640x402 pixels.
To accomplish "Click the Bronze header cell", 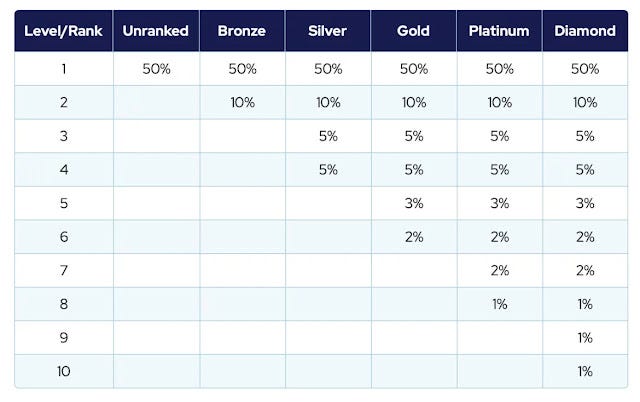I will [242, 31].
